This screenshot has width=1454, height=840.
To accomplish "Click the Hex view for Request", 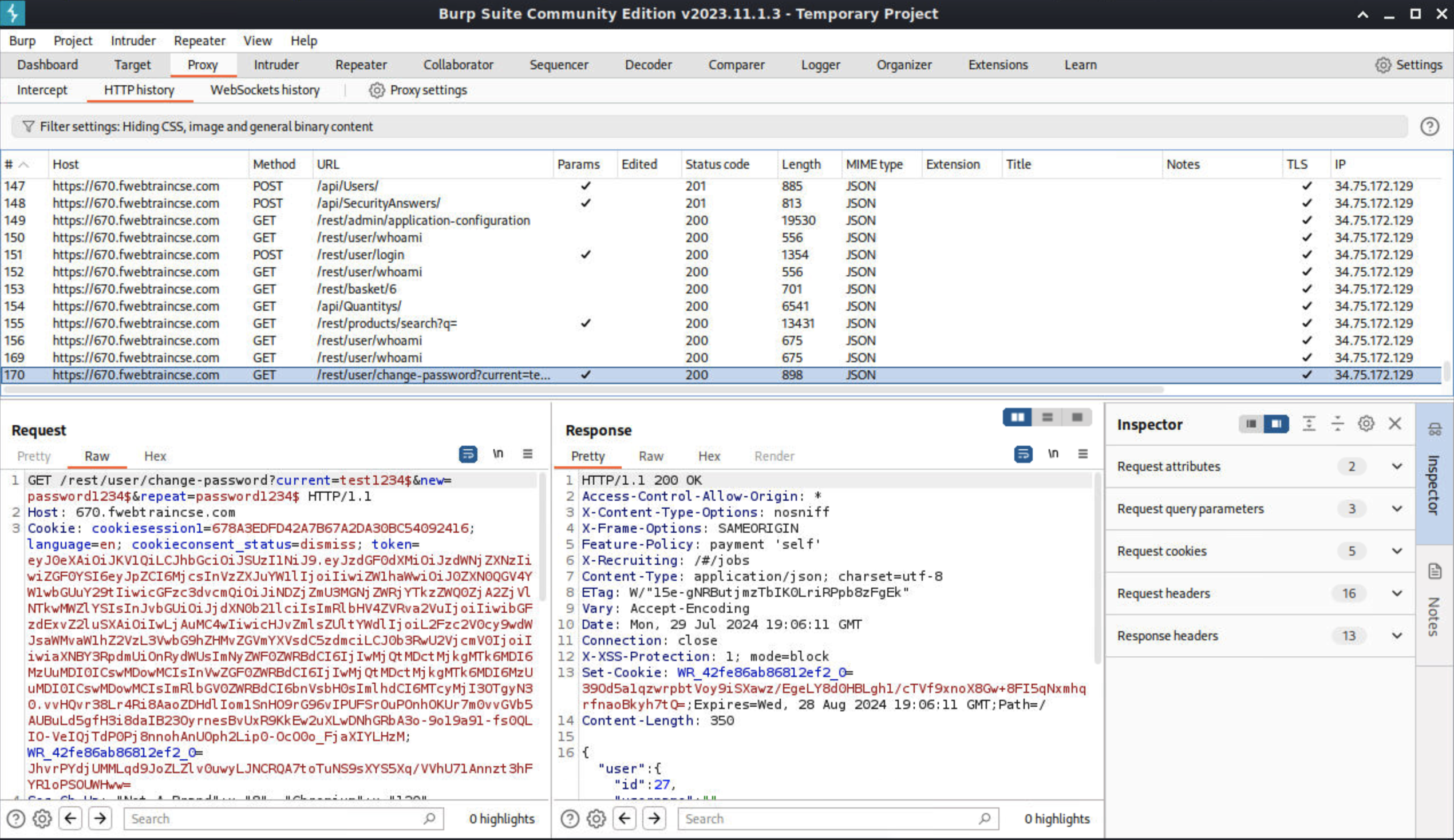I will [x=154, y=455].
